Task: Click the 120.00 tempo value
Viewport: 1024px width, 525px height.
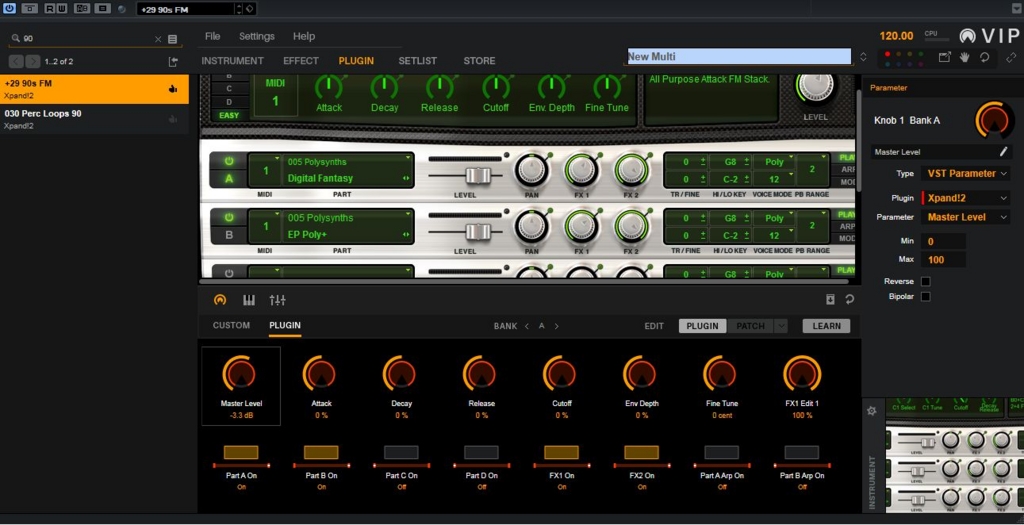Action: pos(896,37)
